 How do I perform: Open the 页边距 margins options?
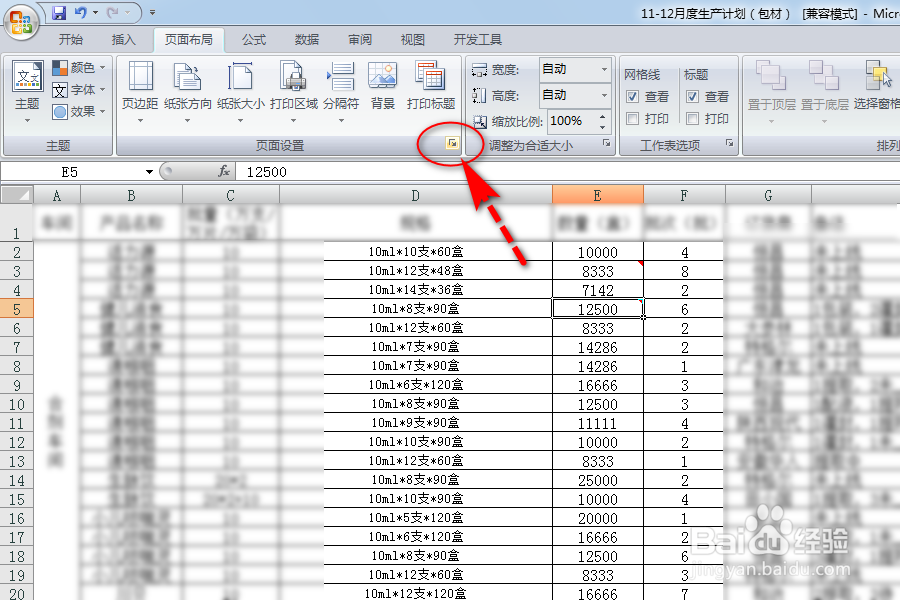point(140,92)
